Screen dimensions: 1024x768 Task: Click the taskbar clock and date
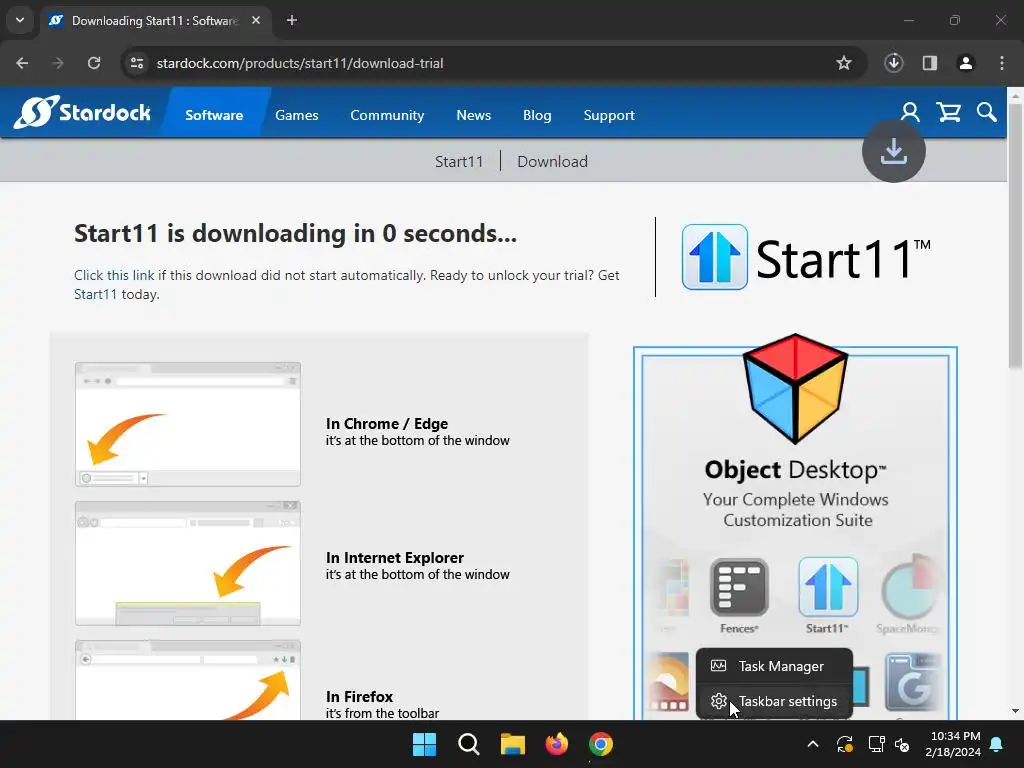coord(952,744)
